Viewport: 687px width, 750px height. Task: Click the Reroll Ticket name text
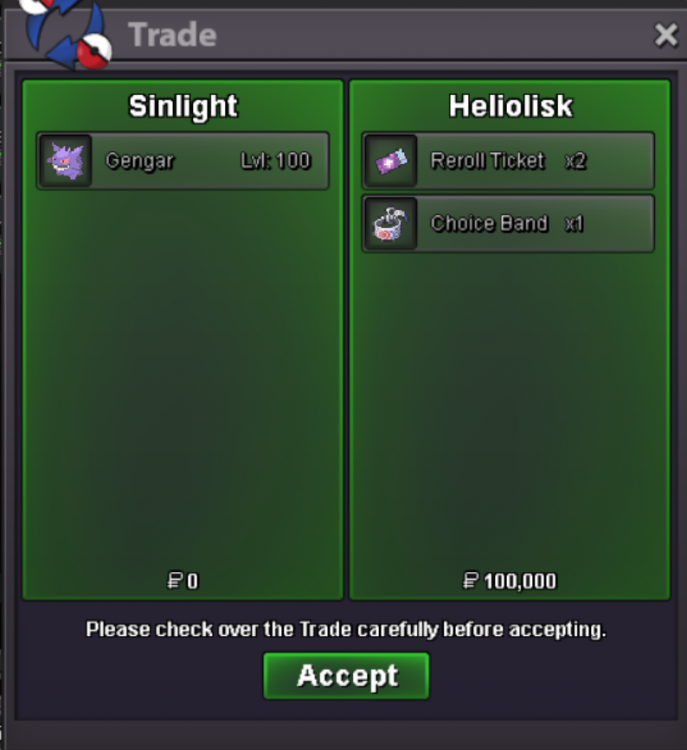click(x=487, y=161)
